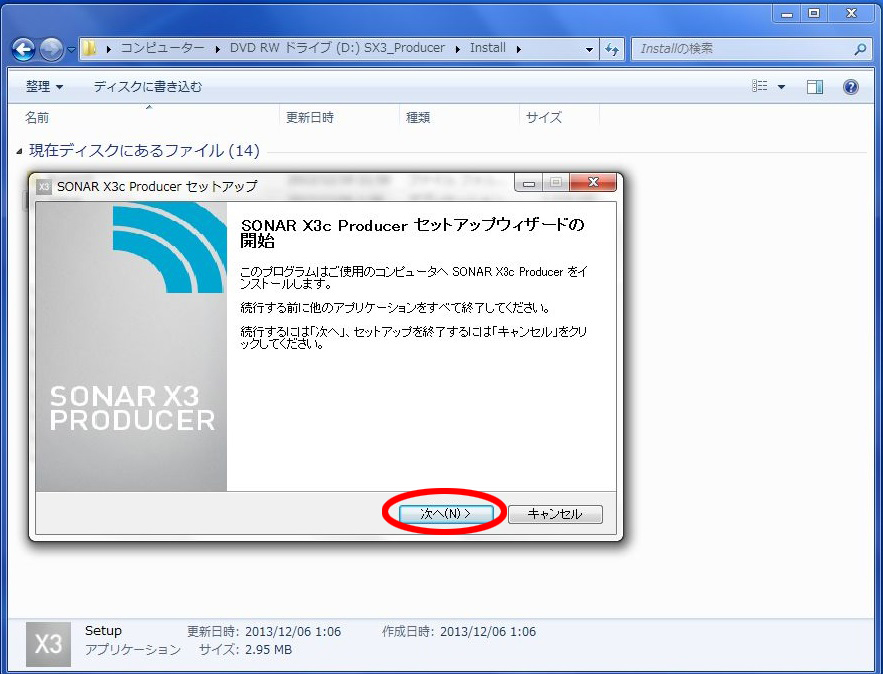Click 更新日時 value 2013/12/06 1:06 in details pane
Viewport: 883px width, 674px height.
click(293, 632)
